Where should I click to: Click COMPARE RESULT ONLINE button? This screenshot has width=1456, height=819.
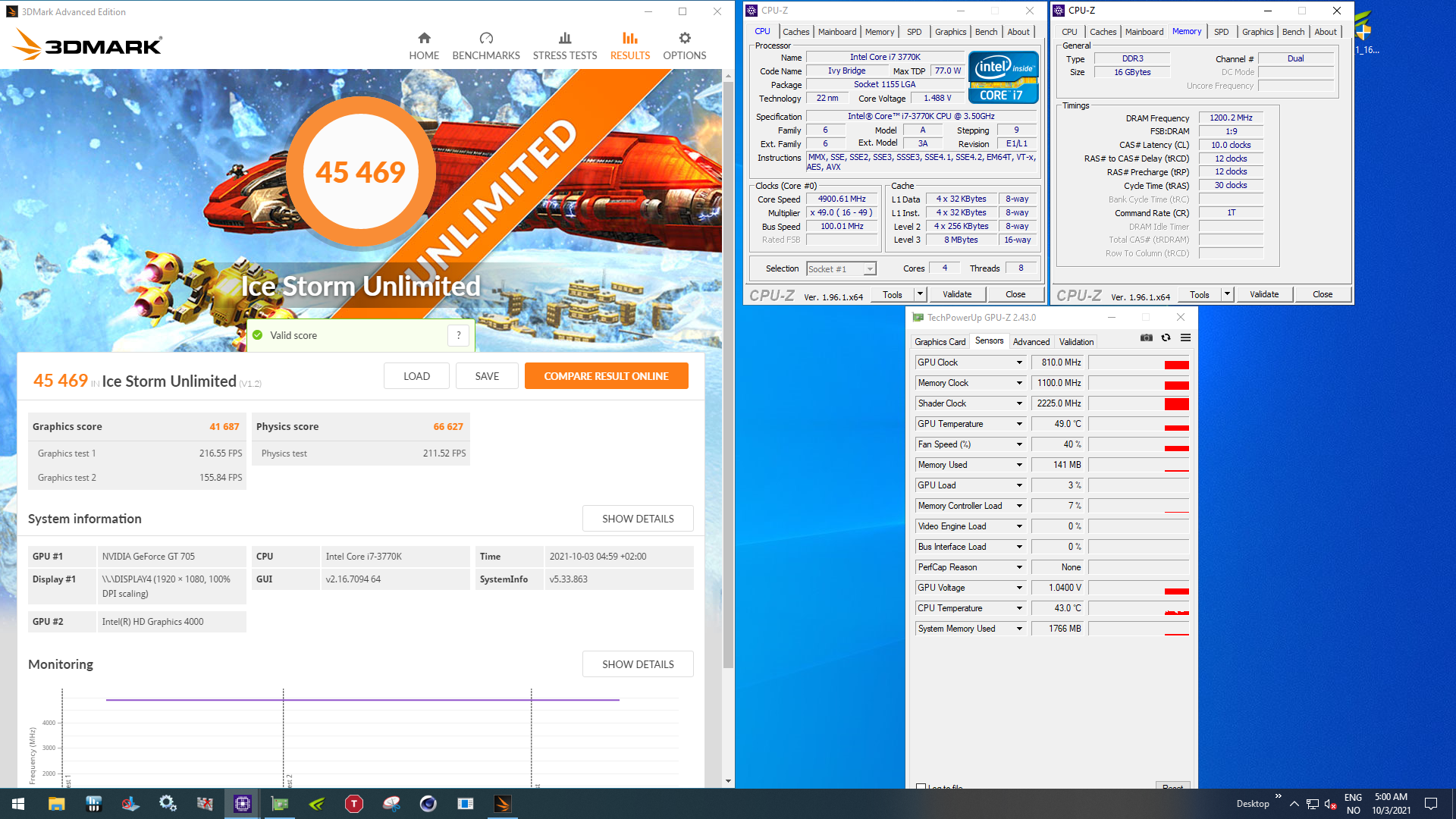pyautogui.click(x=606, y=376)
